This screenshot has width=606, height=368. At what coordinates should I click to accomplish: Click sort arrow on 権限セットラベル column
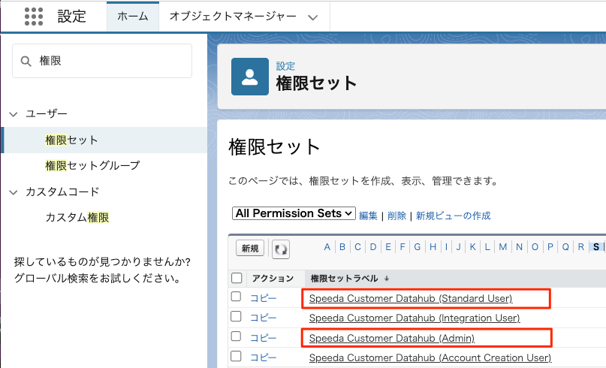pos(386,278)
